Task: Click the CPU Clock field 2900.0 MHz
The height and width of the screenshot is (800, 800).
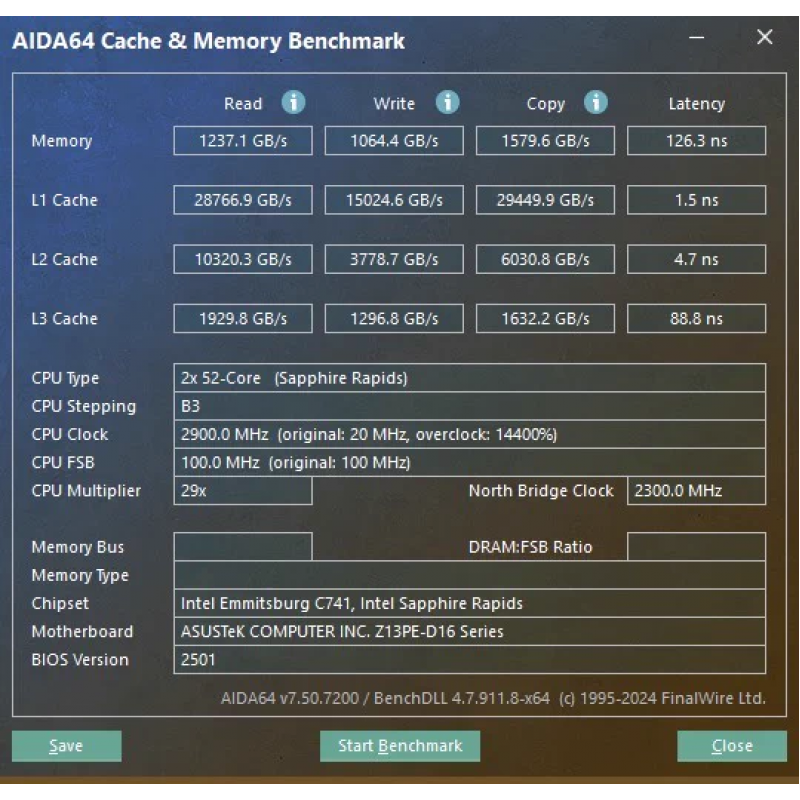Action: click(469, 434)
